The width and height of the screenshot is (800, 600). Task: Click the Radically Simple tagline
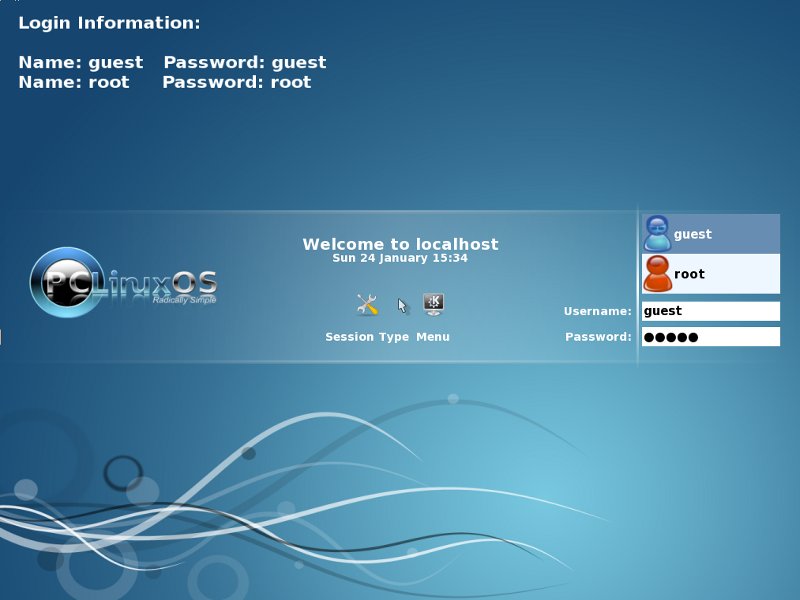pos(183,299)
